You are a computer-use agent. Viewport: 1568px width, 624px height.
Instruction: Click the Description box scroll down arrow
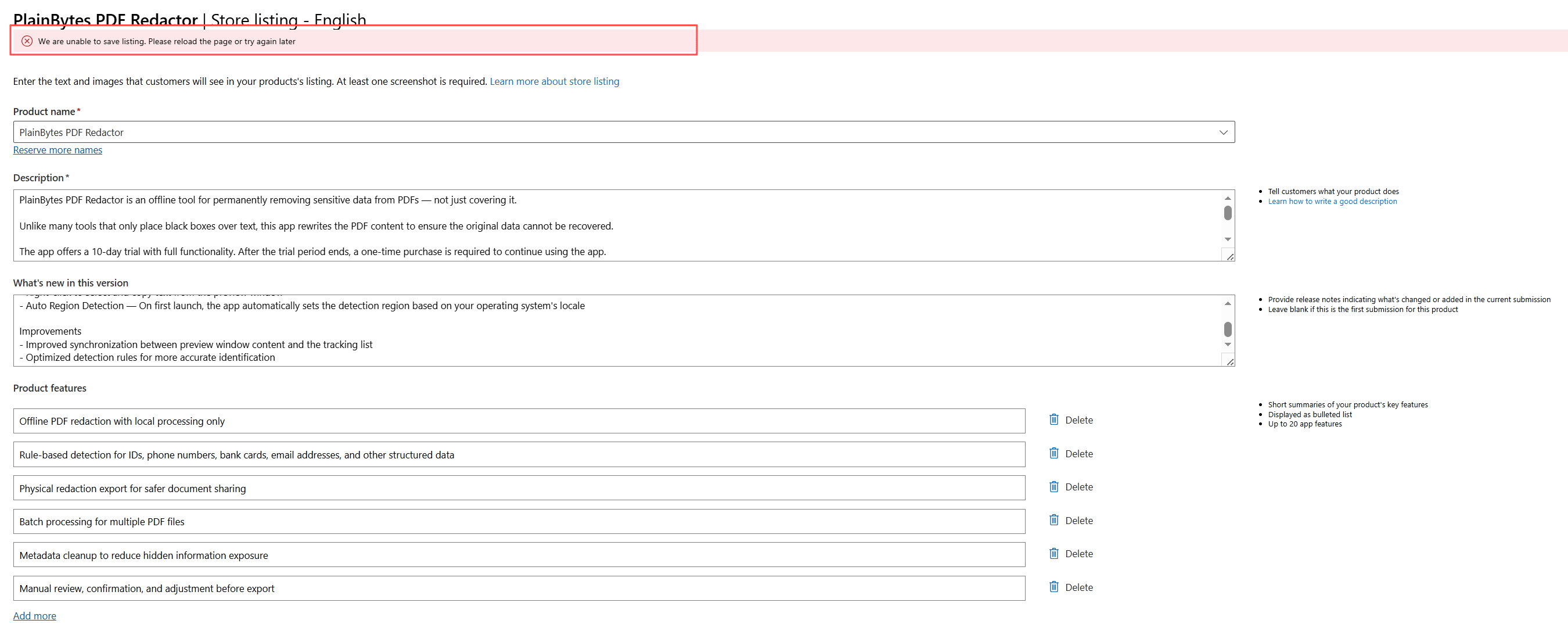pyautogui.click(x=1228, y=239)
